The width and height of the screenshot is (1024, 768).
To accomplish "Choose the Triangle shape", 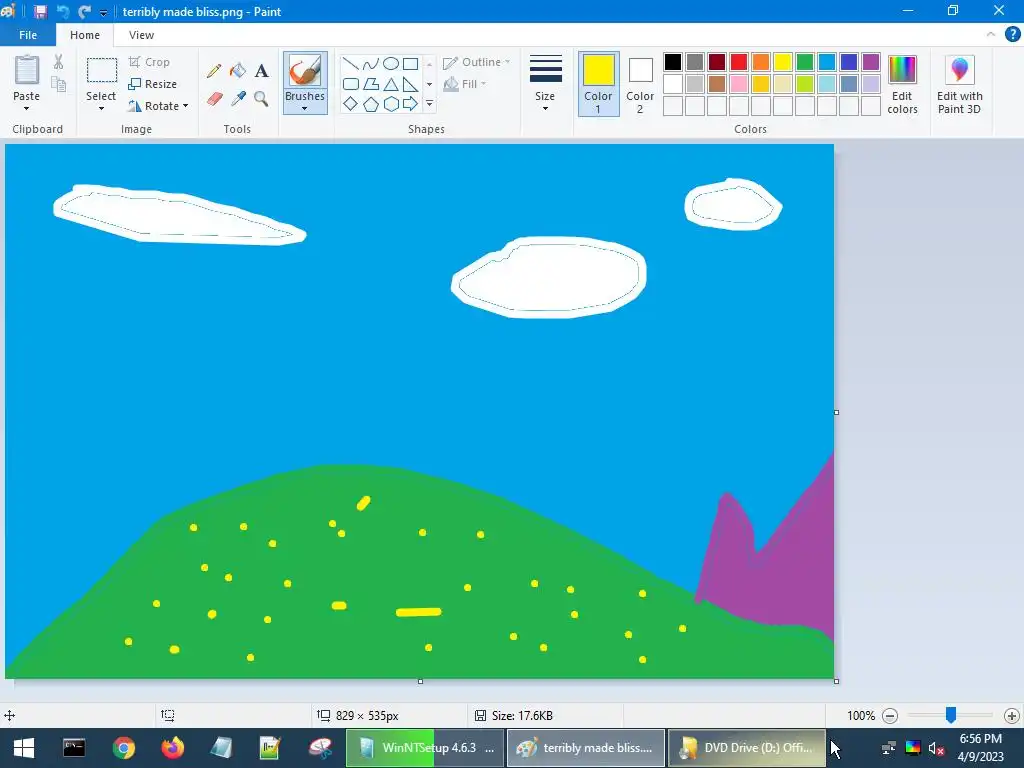I will tap(391, 84).
